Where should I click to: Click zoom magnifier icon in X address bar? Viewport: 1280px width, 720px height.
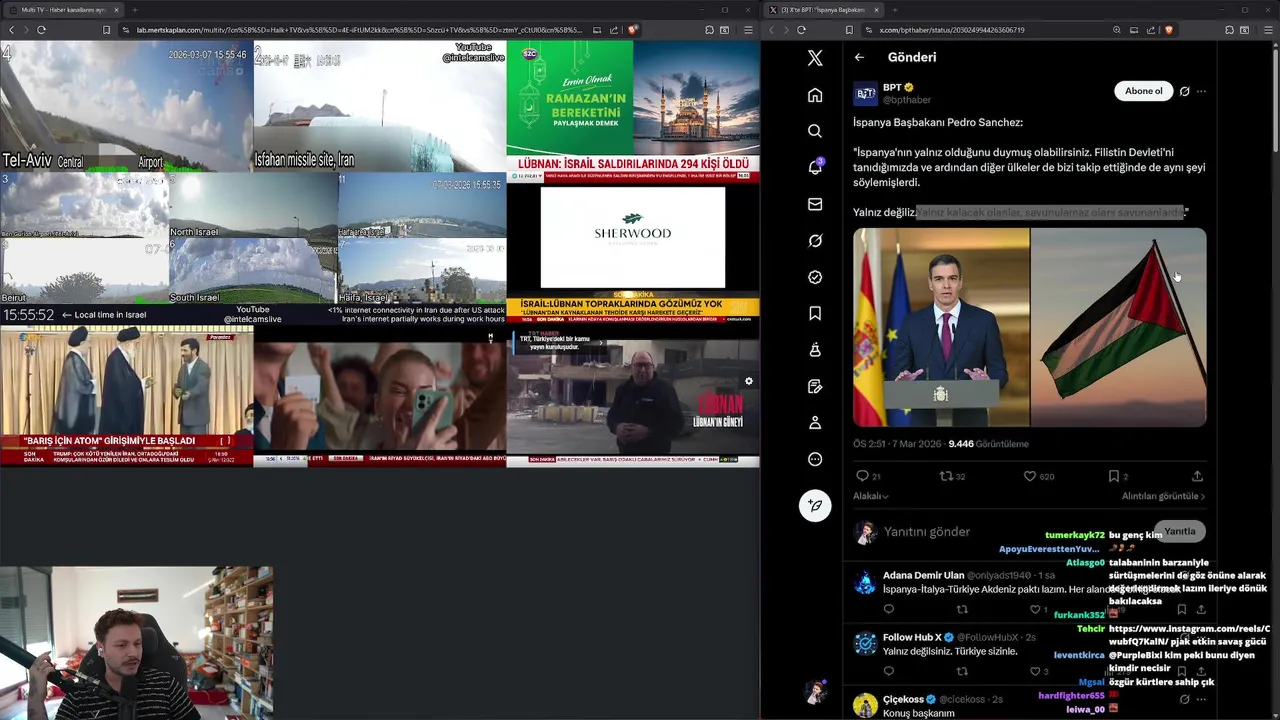[x=1117, y=30]
